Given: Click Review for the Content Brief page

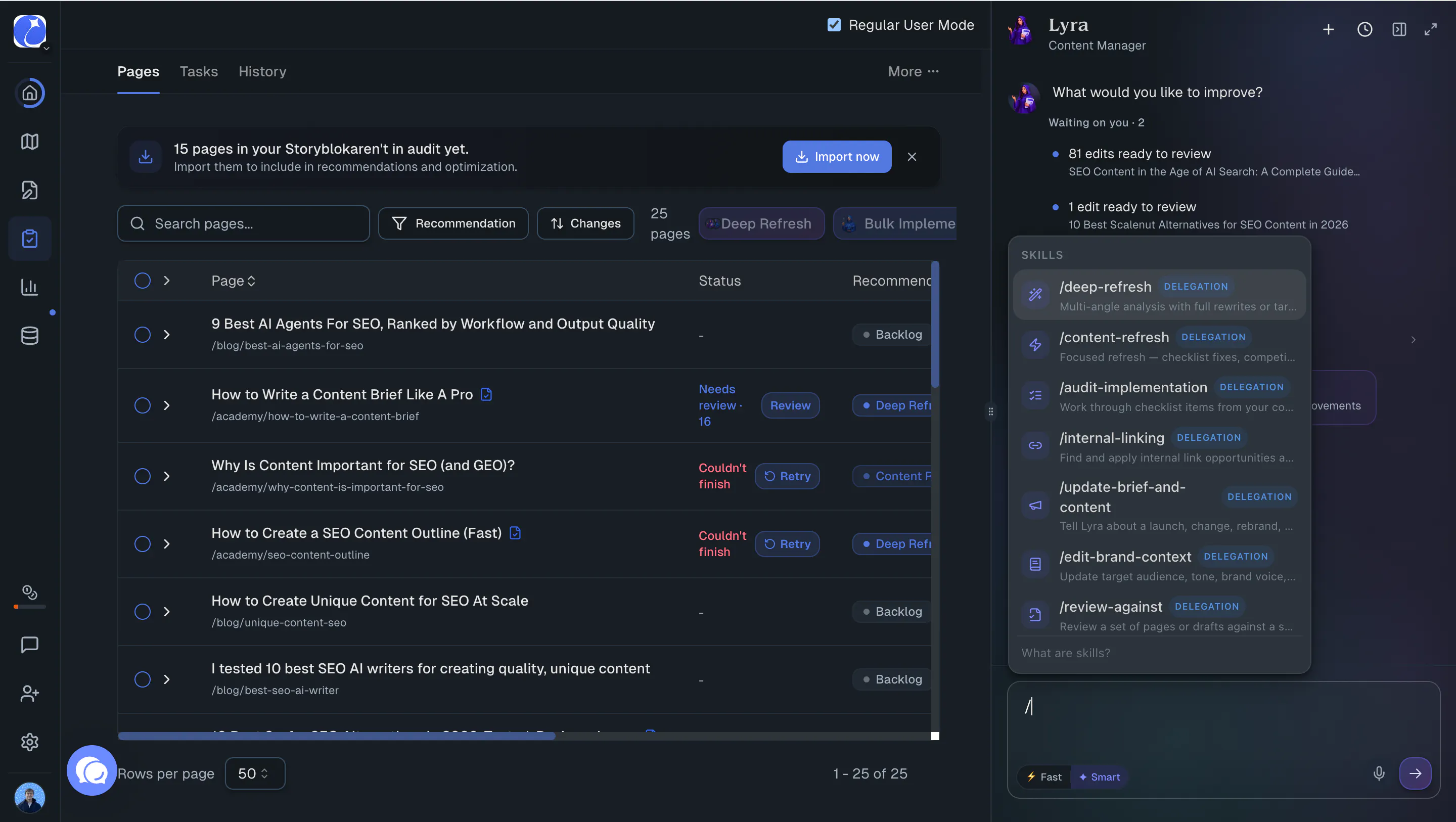Looking at the screenshot, I should pos(790,405).
